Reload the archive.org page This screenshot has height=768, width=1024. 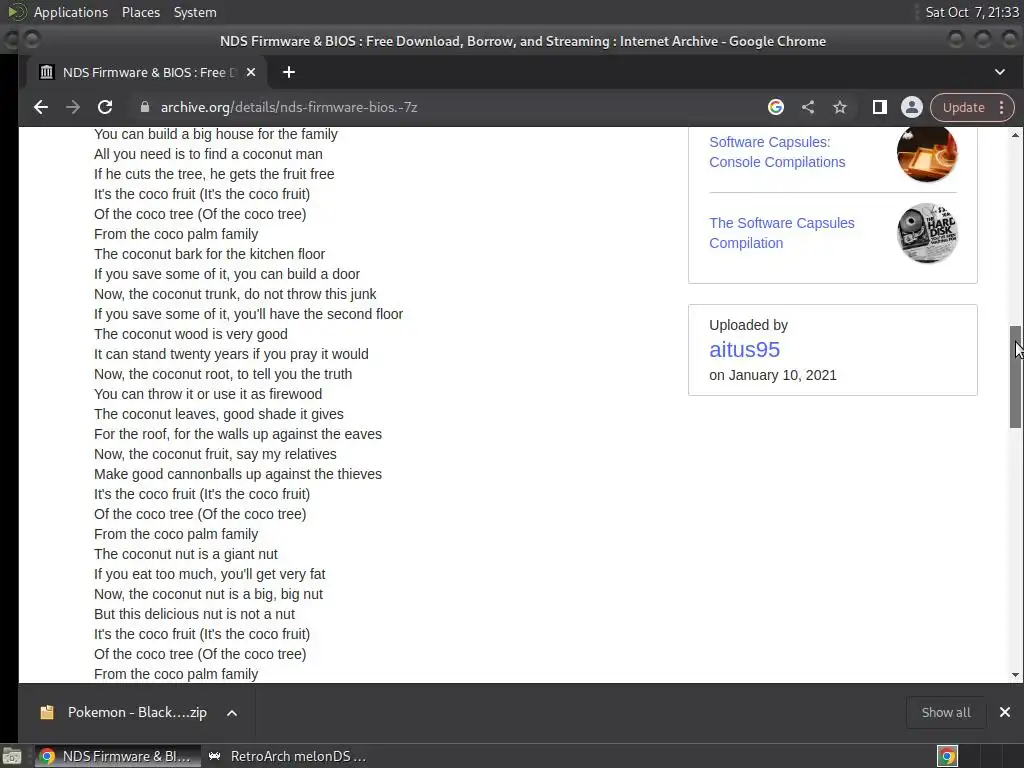pyautogui.click(x=104, y=107)
